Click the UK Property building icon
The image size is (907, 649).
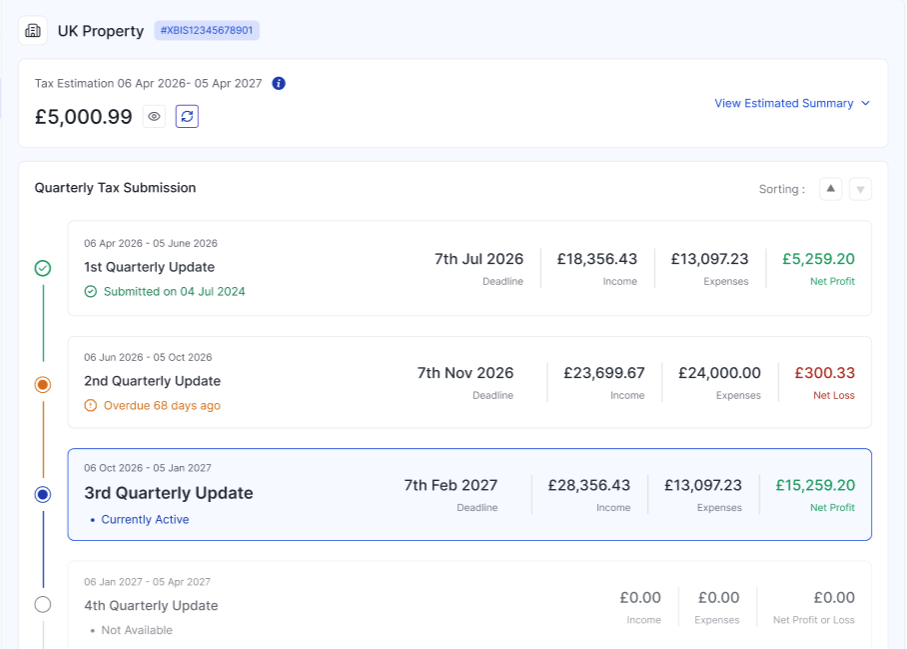34,31
